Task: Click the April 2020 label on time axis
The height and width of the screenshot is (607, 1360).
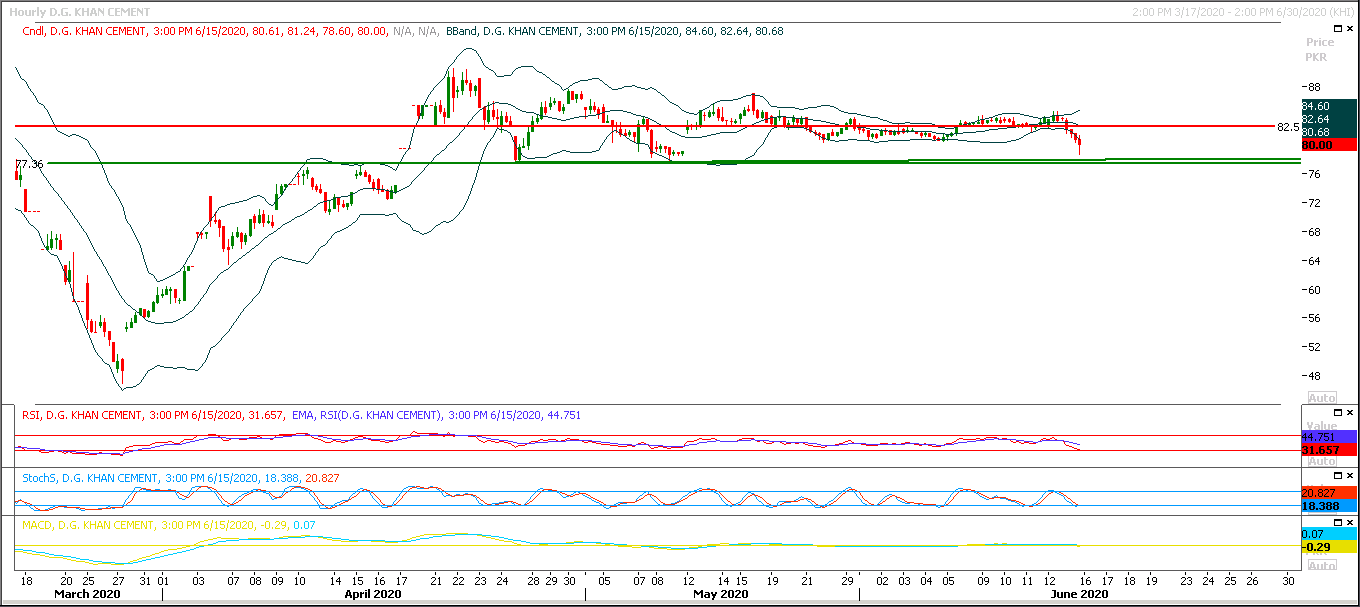Action: pos(373,594)
